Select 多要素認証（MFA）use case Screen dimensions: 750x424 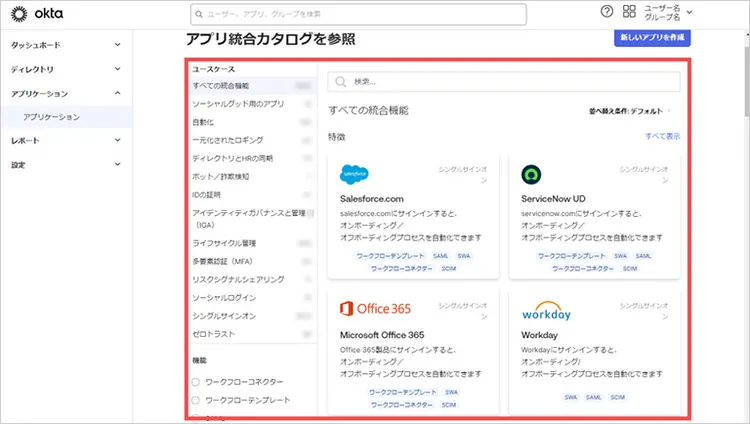(222, 261)
